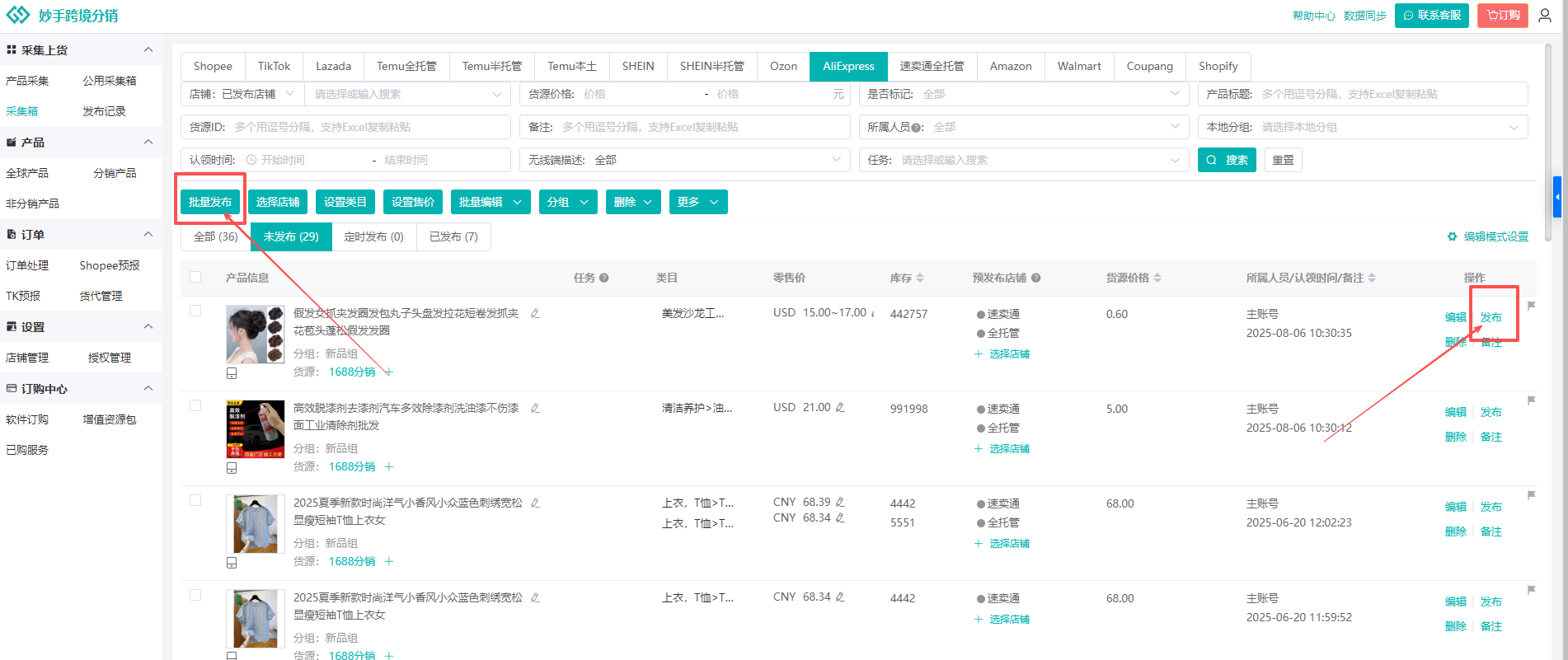Open the 批量编辑 dropdown
Viewport: 1568px width, 660px height.
pos(490,203)
